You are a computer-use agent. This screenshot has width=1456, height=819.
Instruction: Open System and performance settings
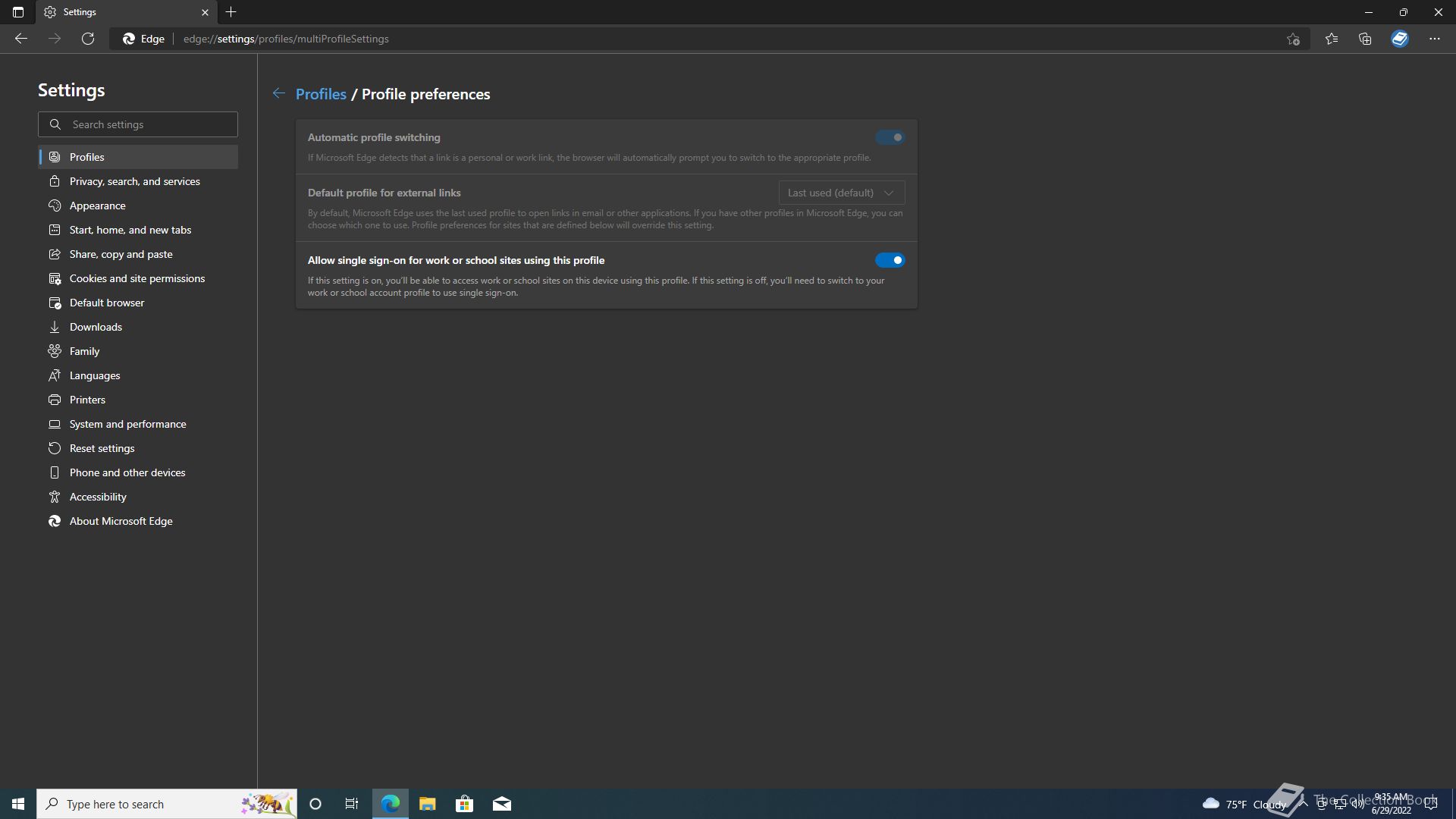coord(139,424)
